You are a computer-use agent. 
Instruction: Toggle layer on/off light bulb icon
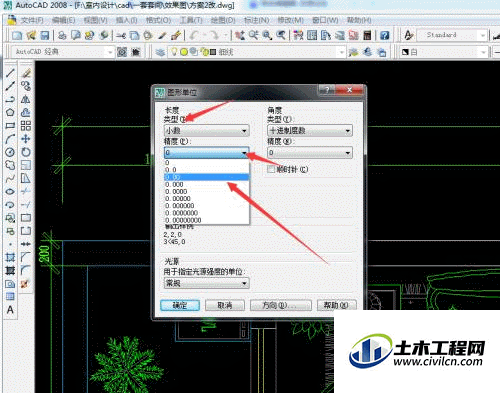coord(174,52)
